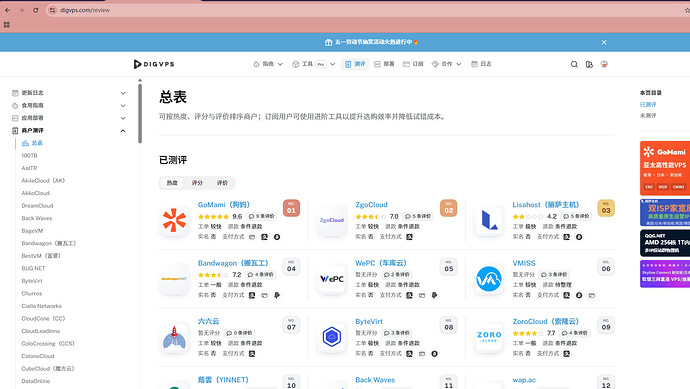Click the Lisahost blue L logo
The image size is (690, 389).
click(489, 220)
